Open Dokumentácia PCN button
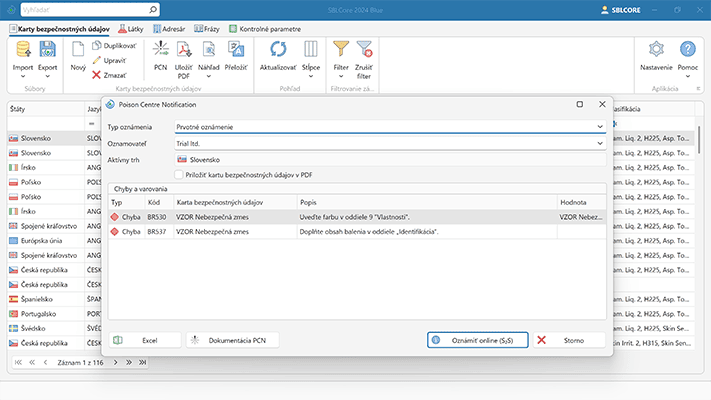Screen dimensions: 711x400 point(232,340)
